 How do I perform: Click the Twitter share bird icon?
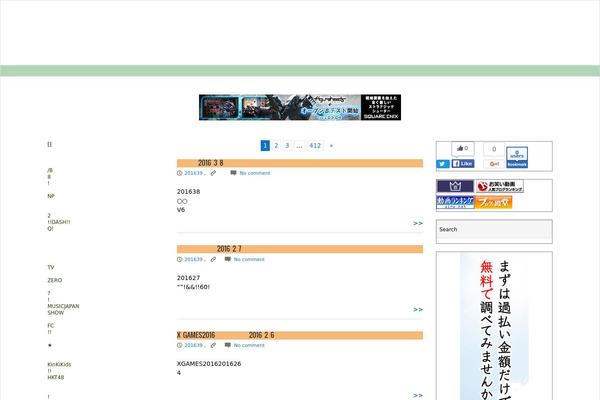(443, 164)
